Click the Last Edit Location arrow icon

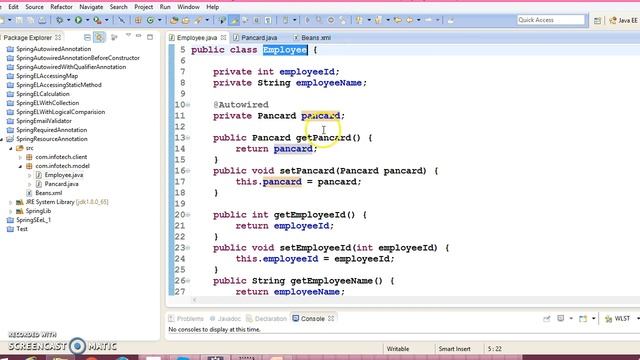[398, 20]
